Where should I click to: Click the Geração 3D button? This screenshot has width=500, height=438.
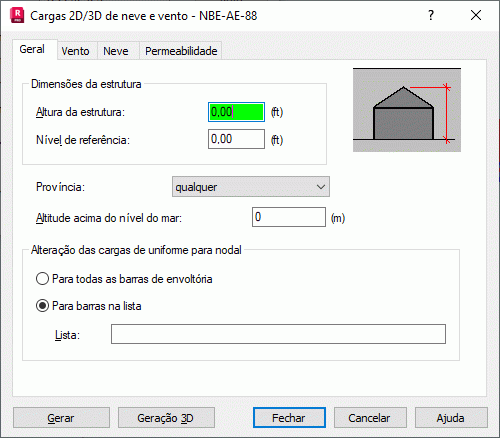[x=166, y=418]
